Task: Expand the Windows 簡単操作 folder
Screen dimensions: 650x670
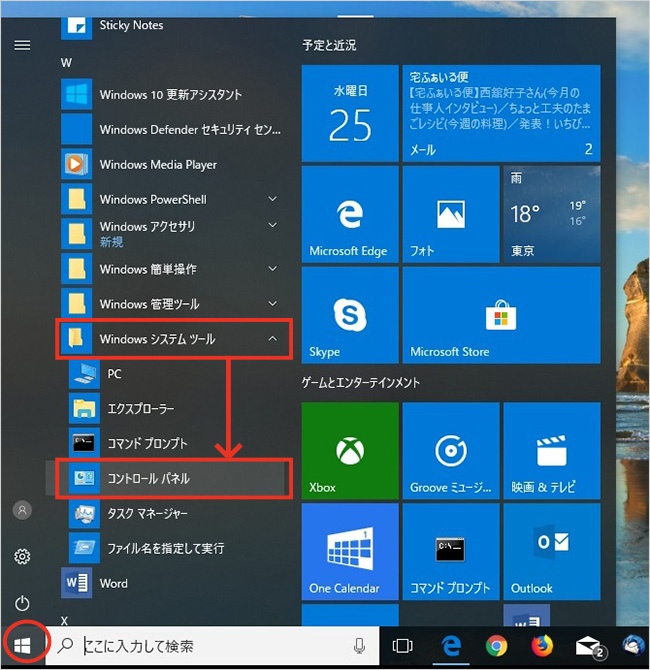Action: (171, 269)
